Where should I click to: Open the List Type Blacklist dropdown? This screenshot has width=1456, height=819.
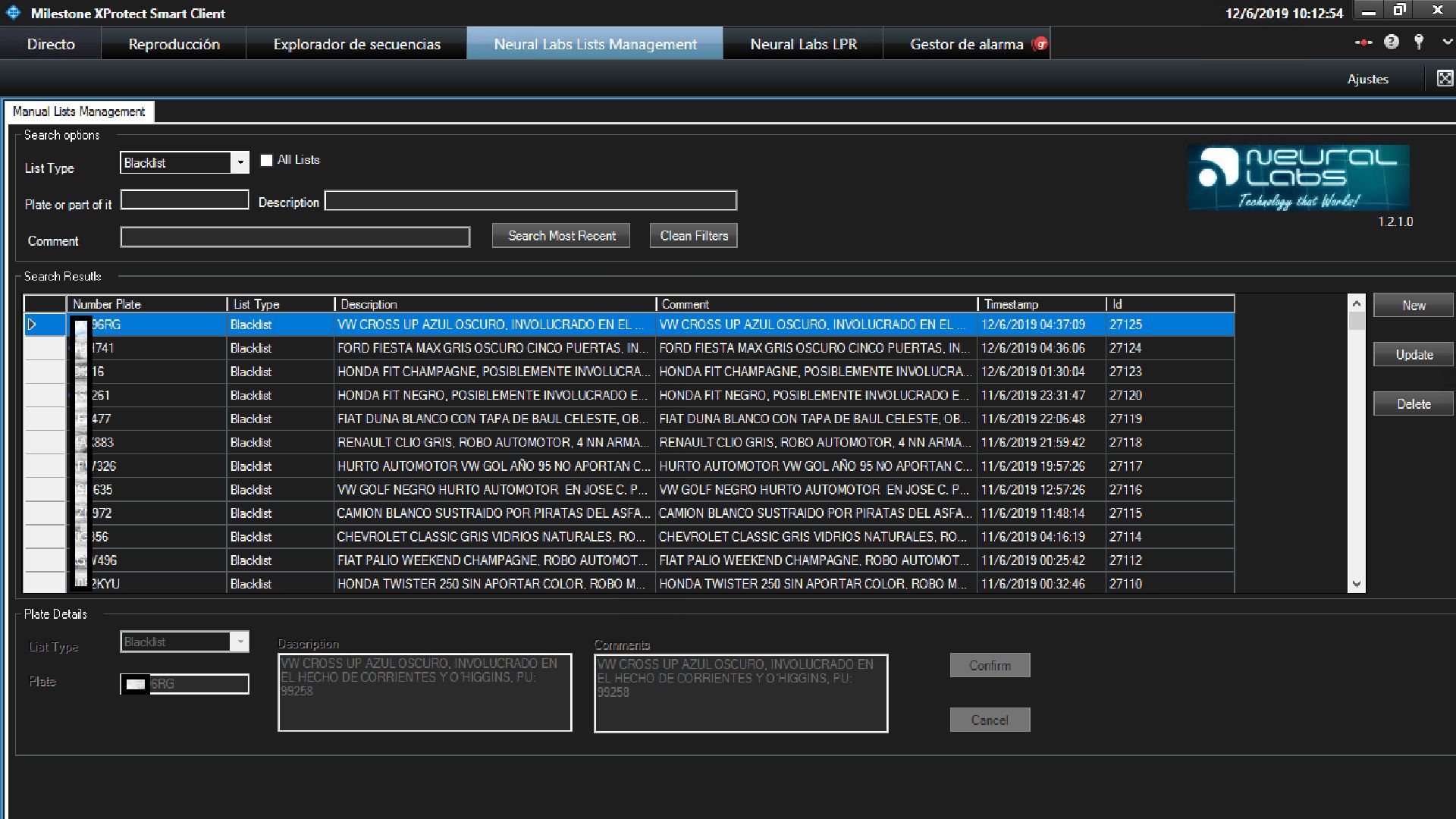click(184, 162)
